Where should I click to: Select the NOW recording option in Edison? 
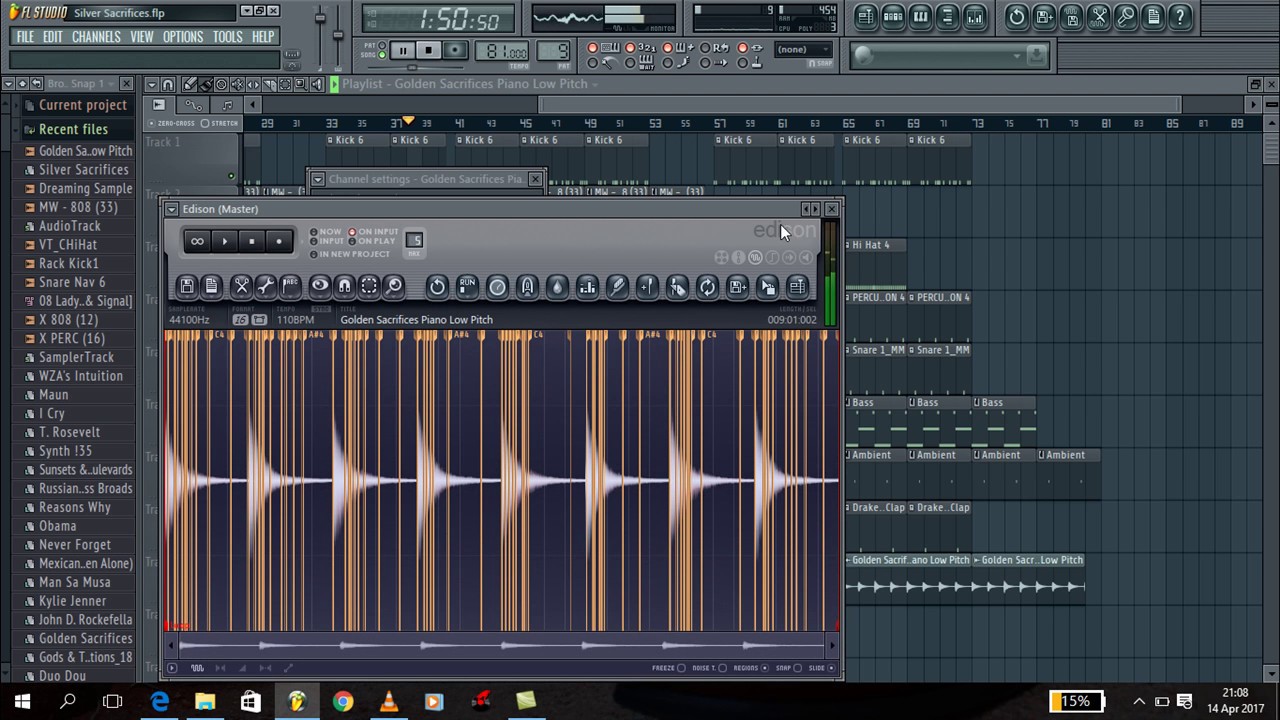coord(325,232)
